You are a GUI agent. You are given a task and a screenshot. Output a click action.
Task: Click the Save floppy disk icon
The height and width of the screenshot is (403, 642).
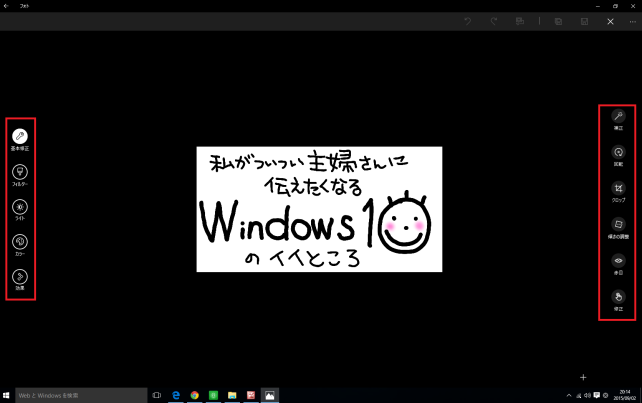point(584,21)
